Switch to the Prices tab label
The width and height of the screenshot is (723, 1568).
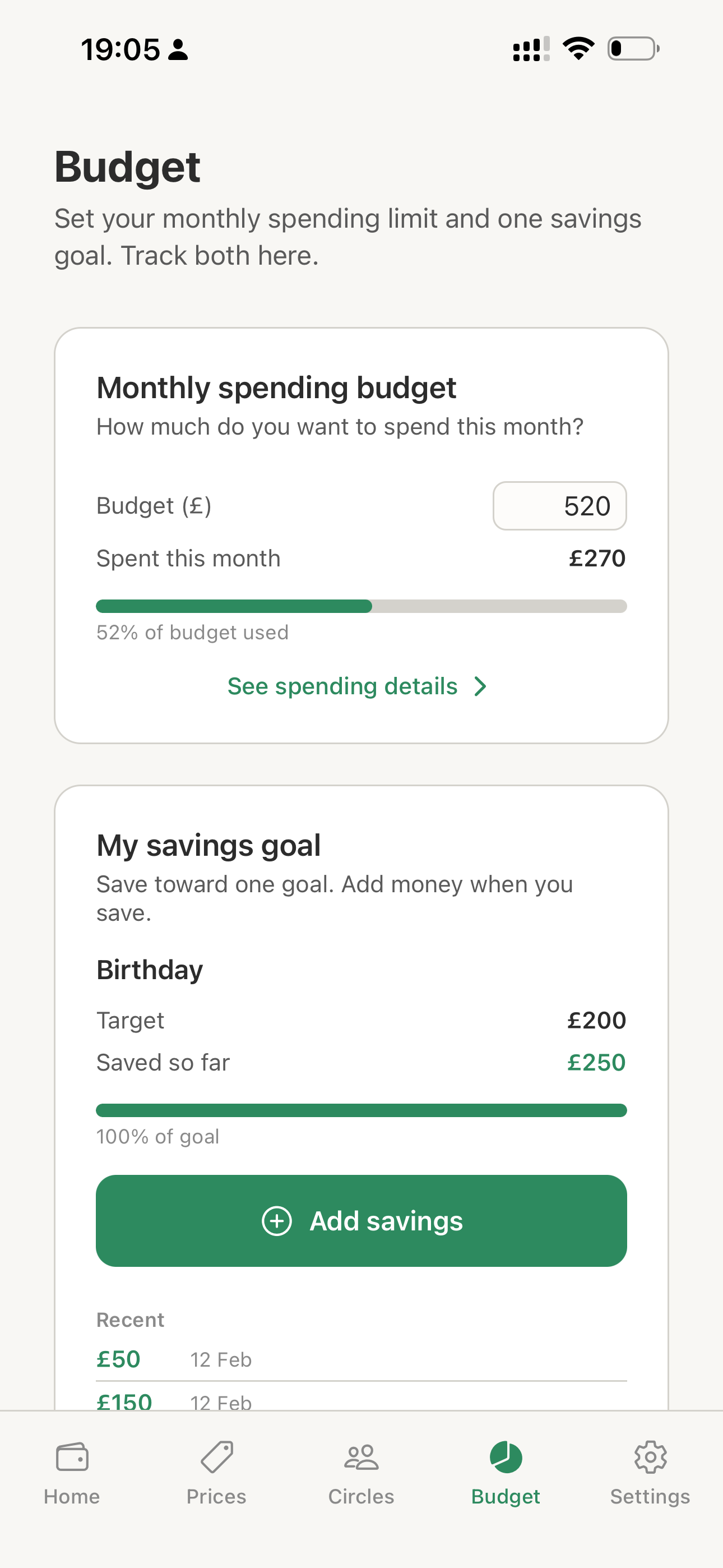coord(217,1496)
